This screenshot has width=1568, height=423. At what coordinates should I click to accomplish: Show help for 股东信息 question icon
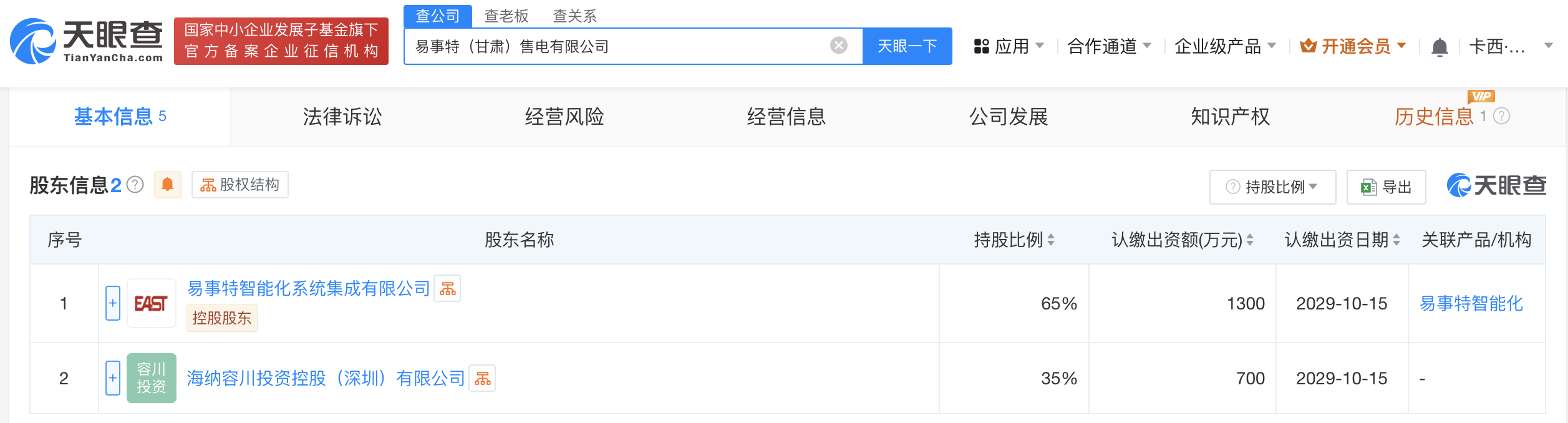pos(135,185)
